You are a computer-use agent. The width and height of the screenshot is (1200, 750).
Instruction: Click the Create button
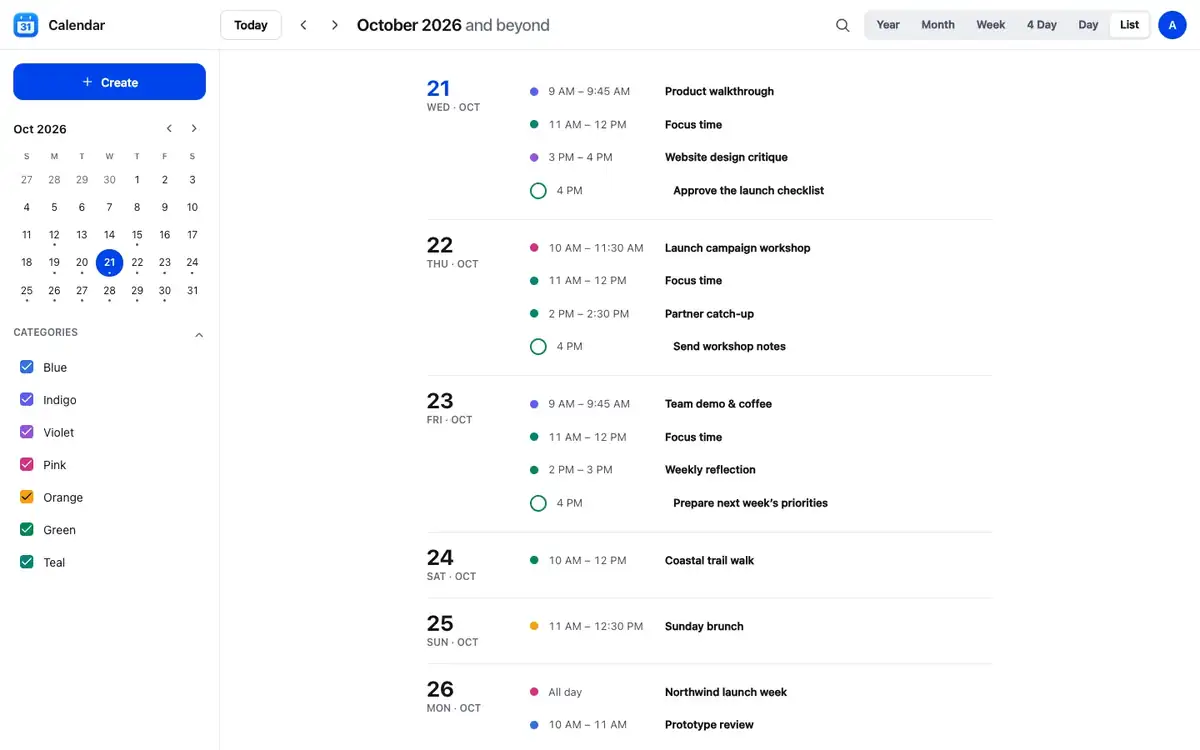(x=109, y=82)
